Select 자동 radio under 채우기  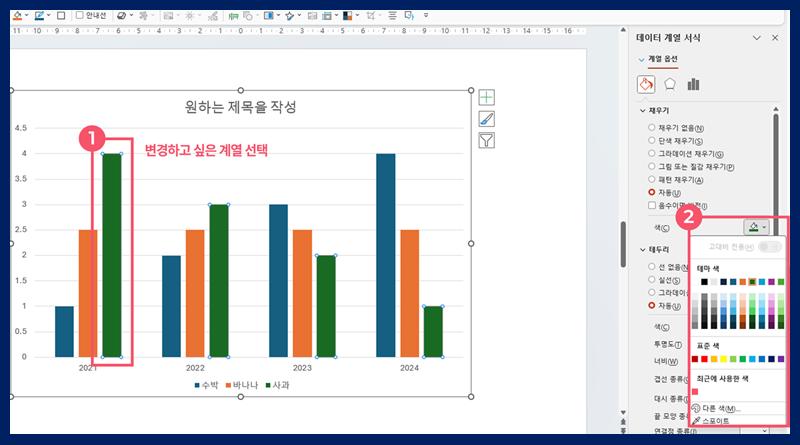point(652,192)
